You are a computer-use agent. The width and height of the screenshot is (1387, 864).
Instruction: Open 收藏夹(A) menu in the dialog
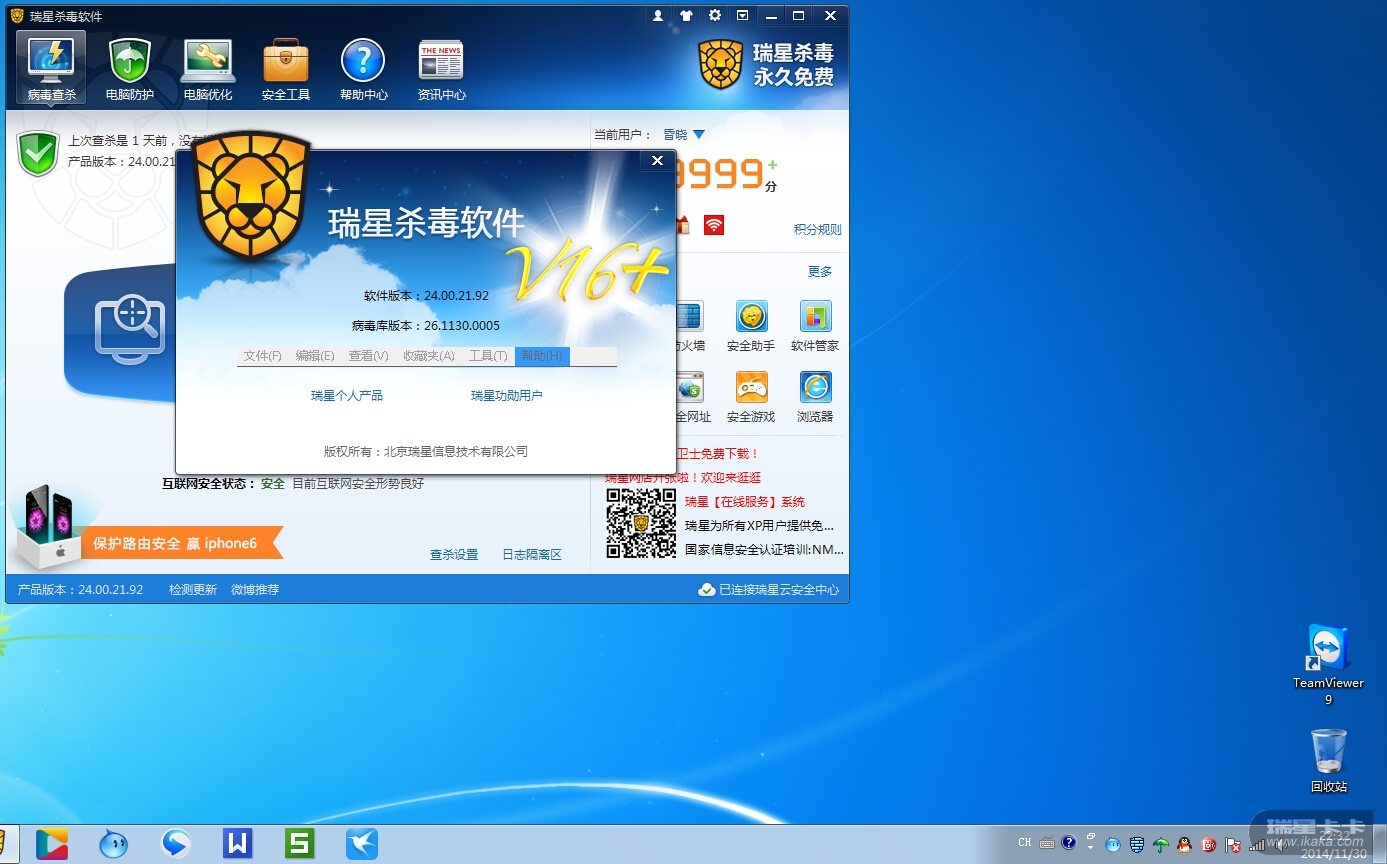429,356
